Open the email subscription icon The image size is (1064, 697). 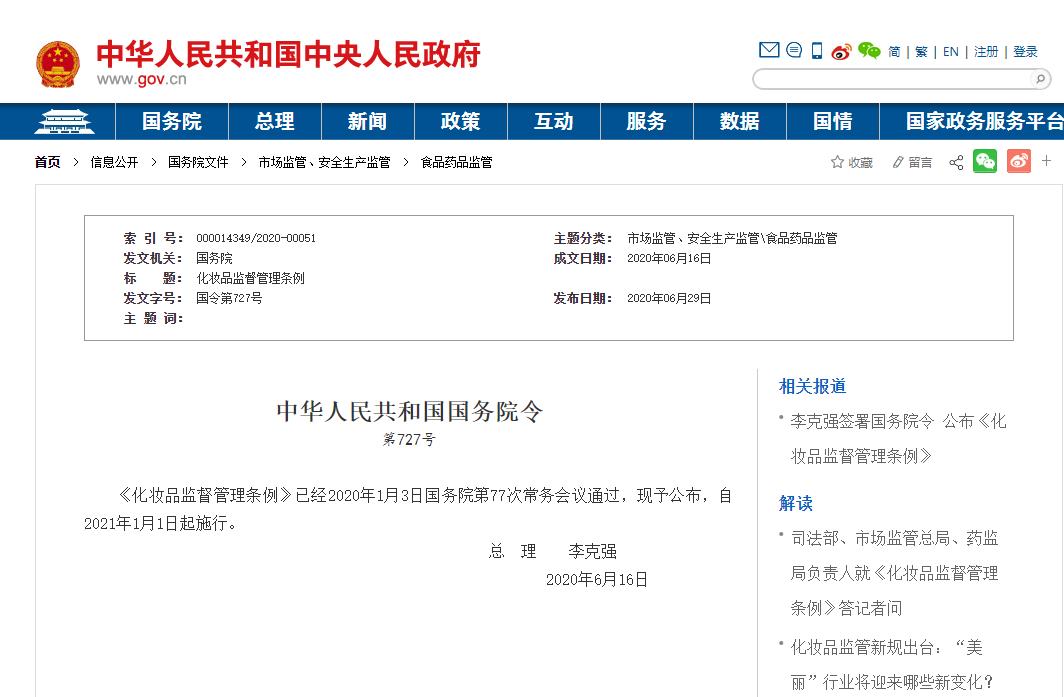769,49
